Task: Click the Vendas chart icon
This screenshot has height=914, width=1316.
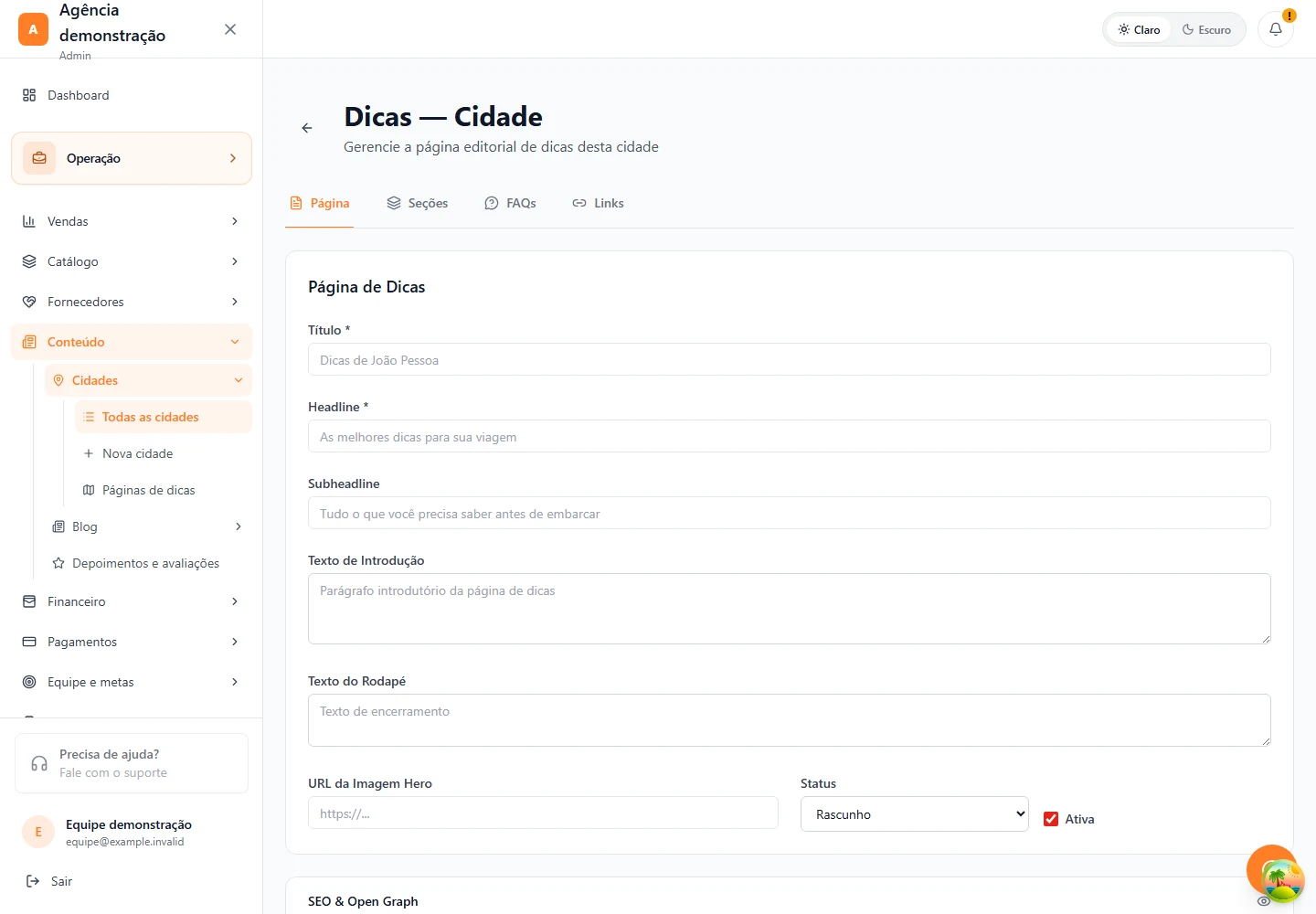Action: coord(29,221)
